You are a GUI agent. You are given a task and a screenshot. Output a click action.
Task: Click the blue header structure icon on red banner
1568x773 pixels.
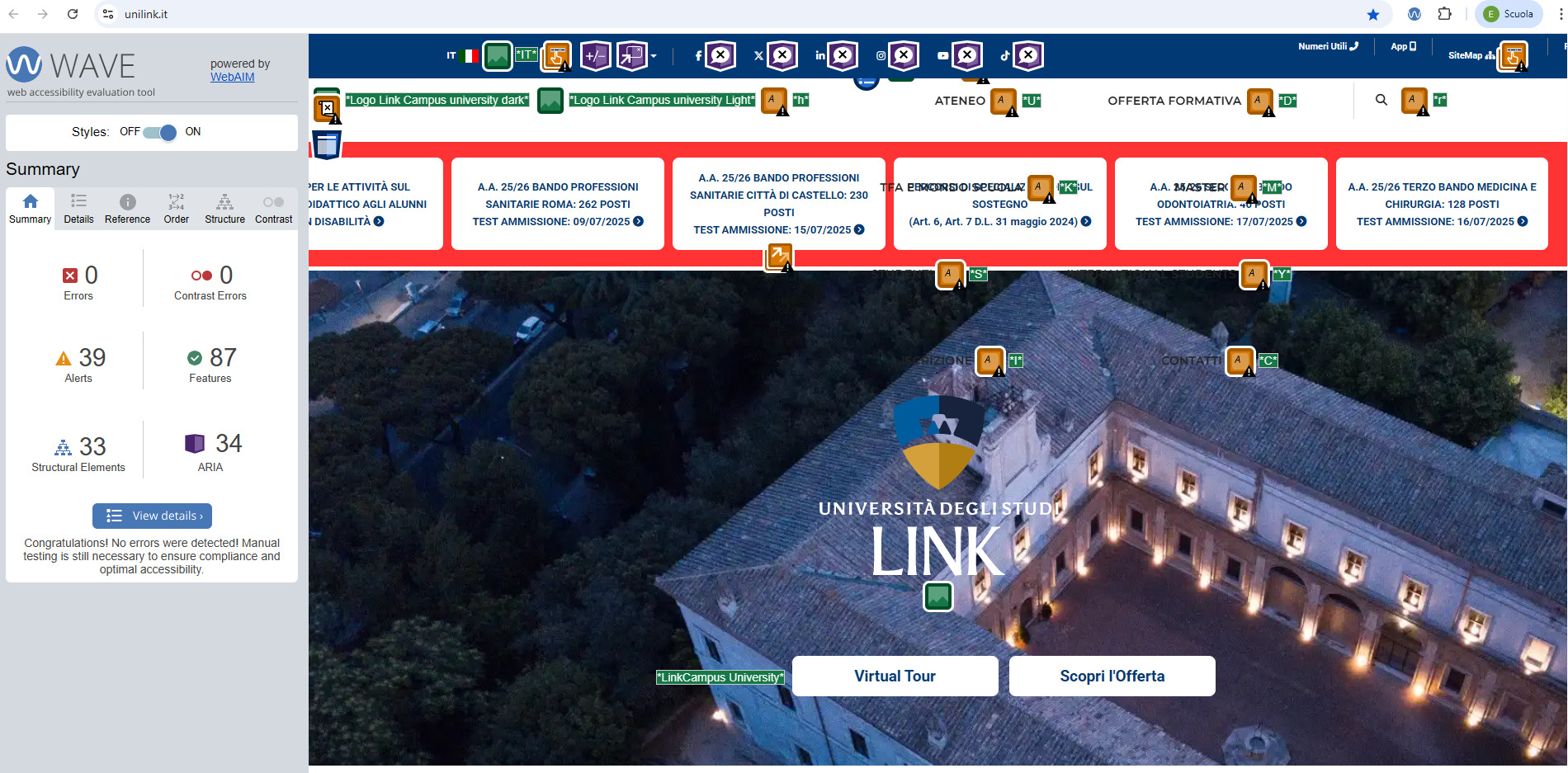click(x=327, y=145)
